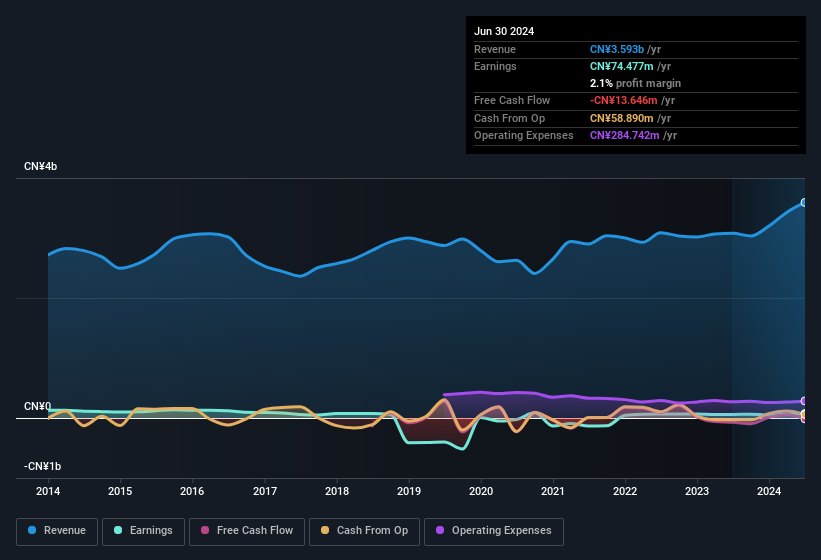821x560 pixels.
Task: Click the blue Revenue endpoint marker
Action: [804, 203]
